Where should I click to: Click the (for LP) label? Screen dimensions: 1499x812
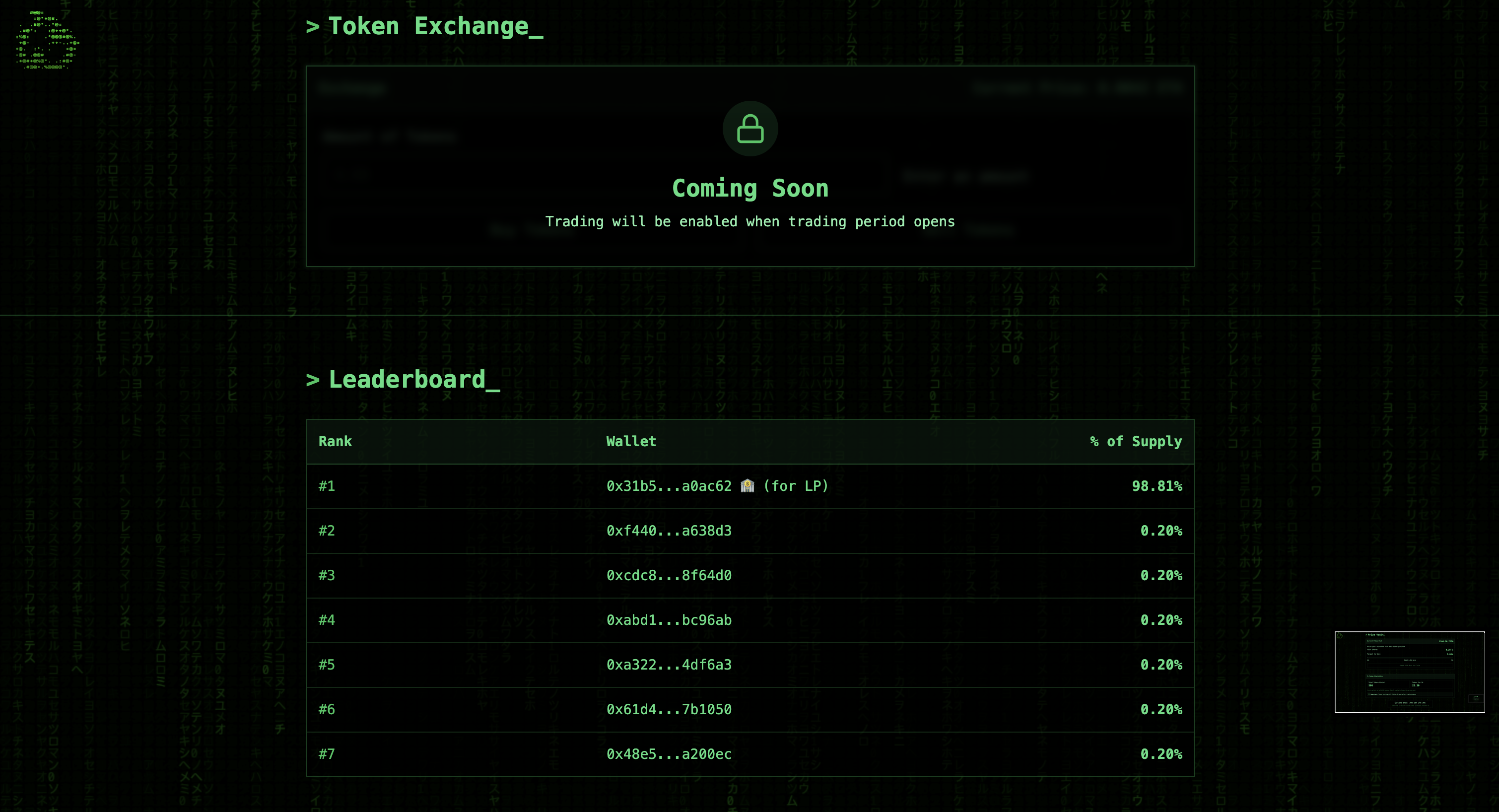coord(796,486)
